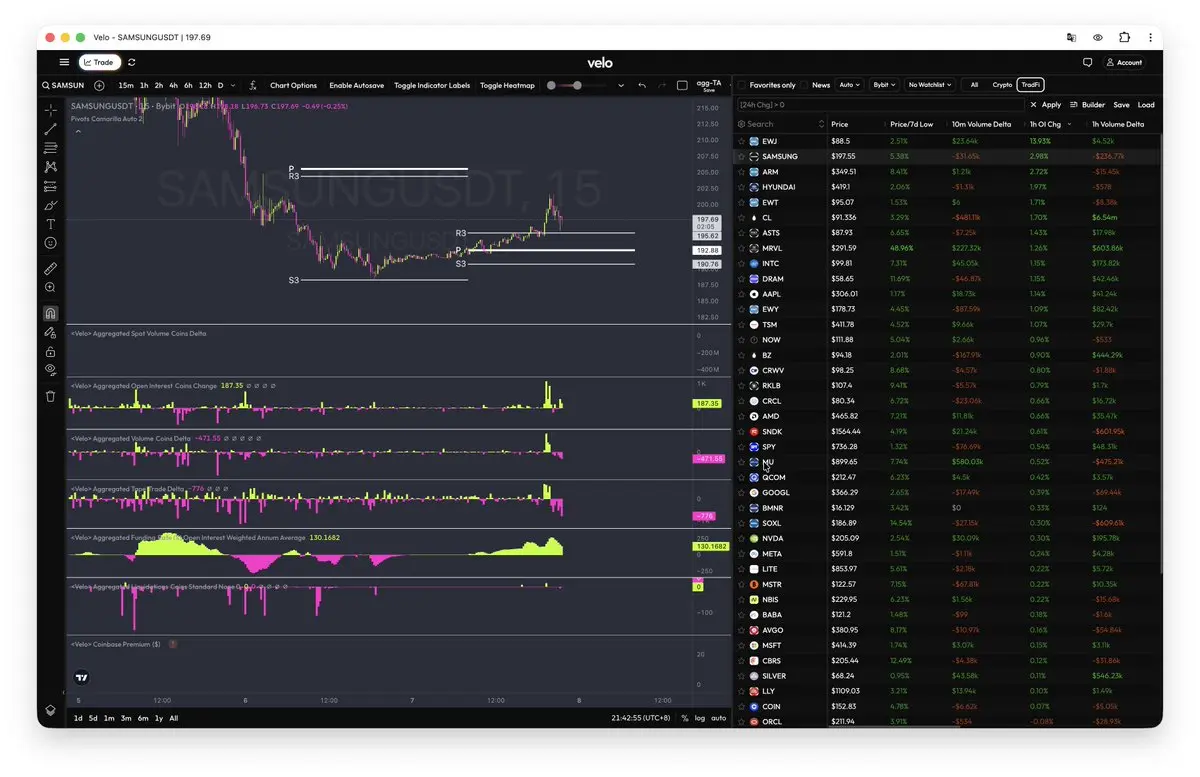The width and height of the screenshot is (1200, 777).
Task: Open the object tree layers icon
Action: tap(50, 711)
